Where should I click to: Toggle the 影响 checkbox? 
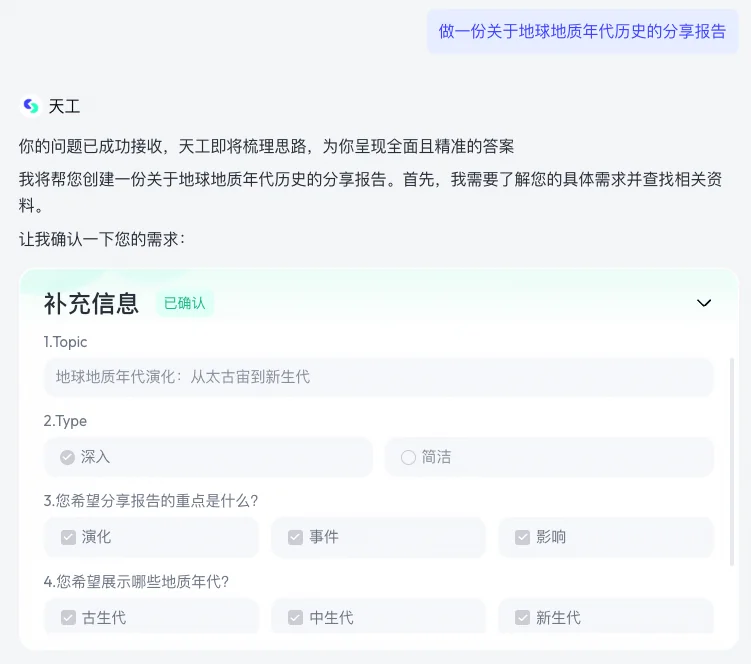522,537
